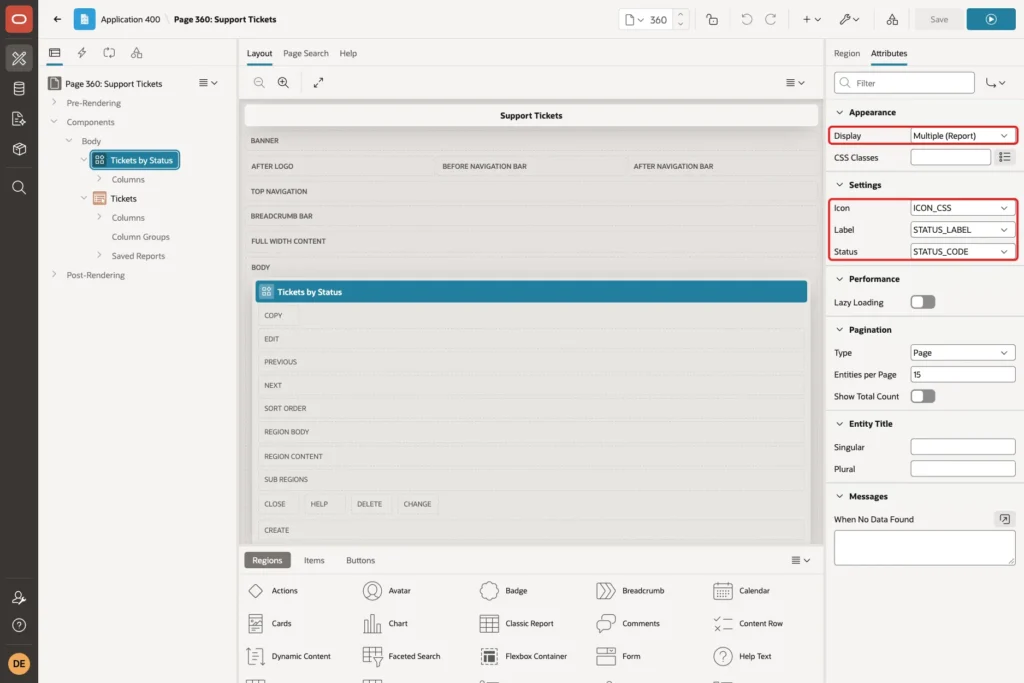The width and height of the screenshot is (1024, 683).
Task: Open the Status column dropdown
Action: point(963,251)
